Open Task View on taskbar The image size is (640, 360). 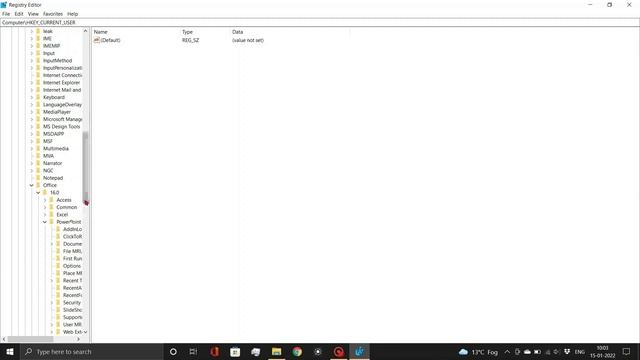click(193, 352)
